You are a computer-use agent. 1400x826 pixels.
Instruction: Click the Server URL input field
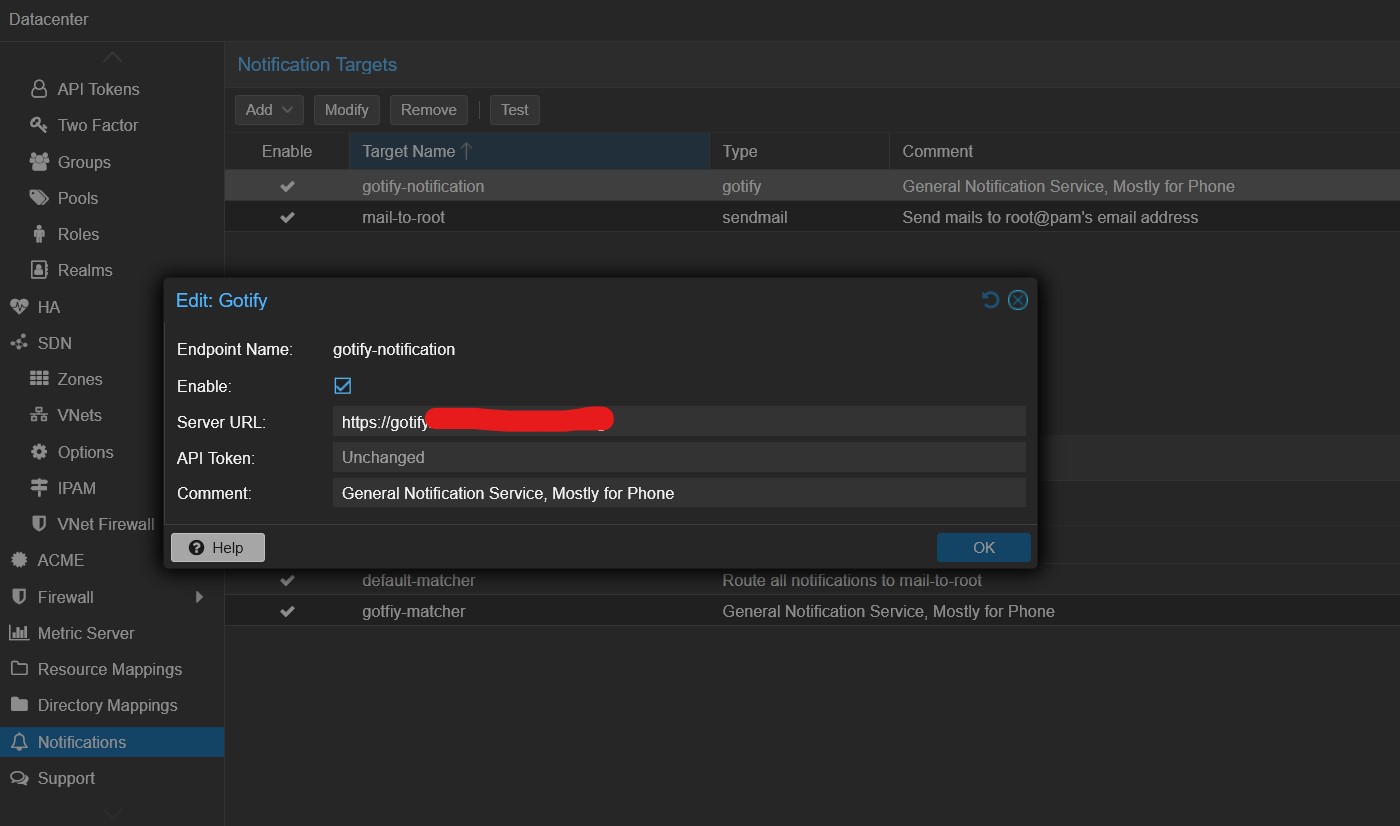click(x=679, y=421)
